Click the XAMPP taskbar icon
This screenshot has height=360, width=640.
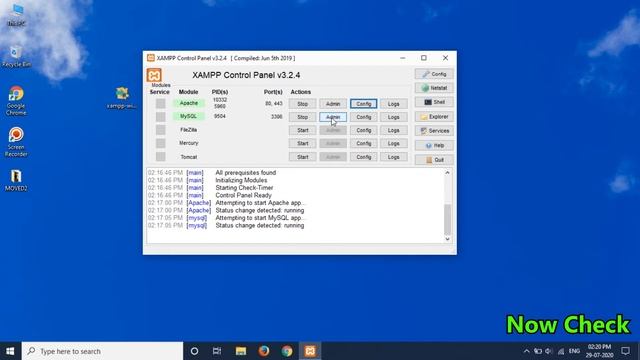click(310, 351)
